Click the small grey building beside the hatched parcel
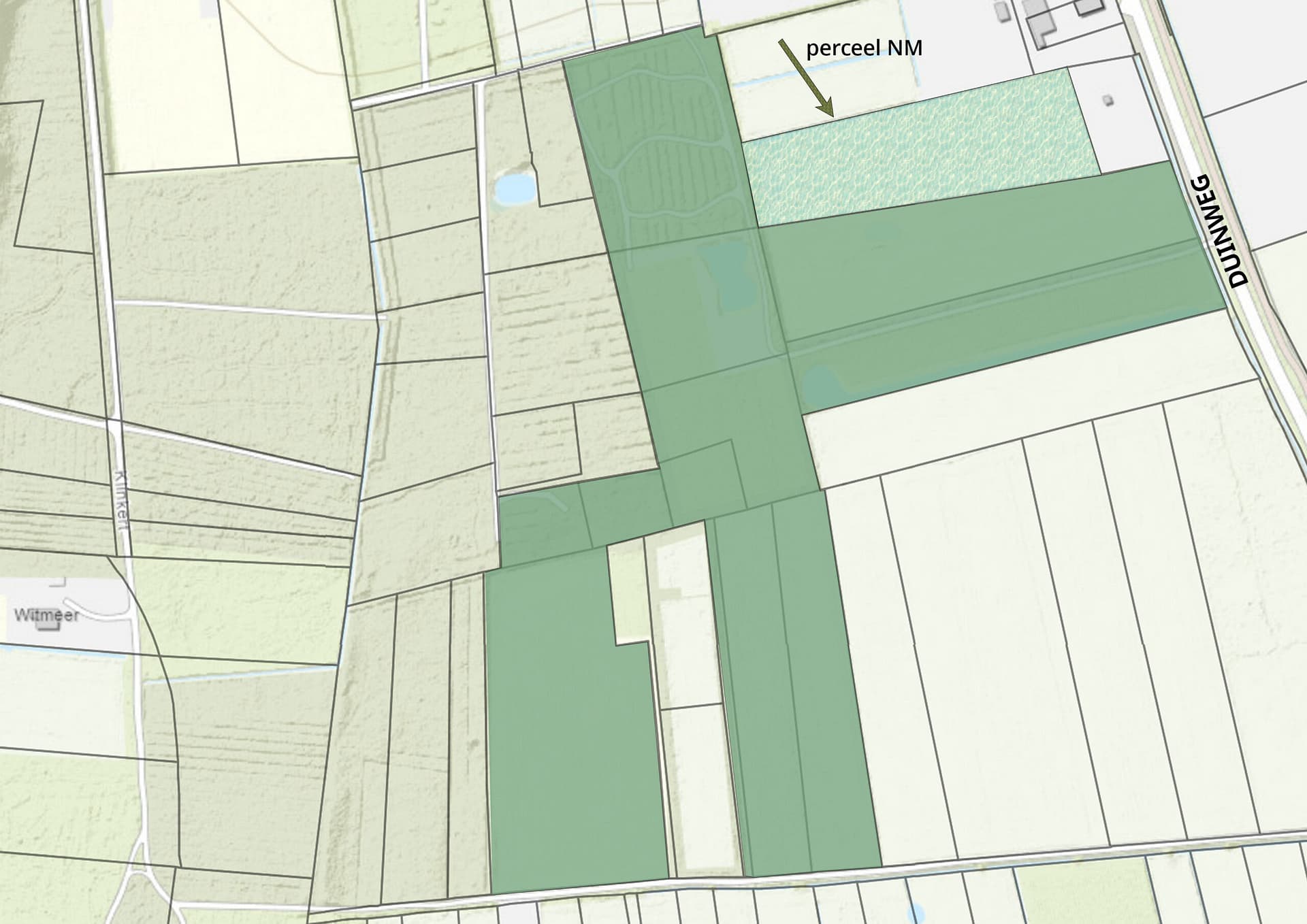 pos(1108,101)
